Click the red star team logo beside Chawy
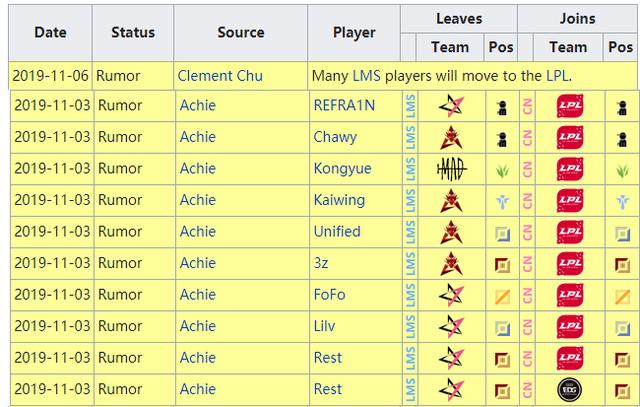Image resolution: width=640 pixels, height=407 pixels. coord(451,137)
